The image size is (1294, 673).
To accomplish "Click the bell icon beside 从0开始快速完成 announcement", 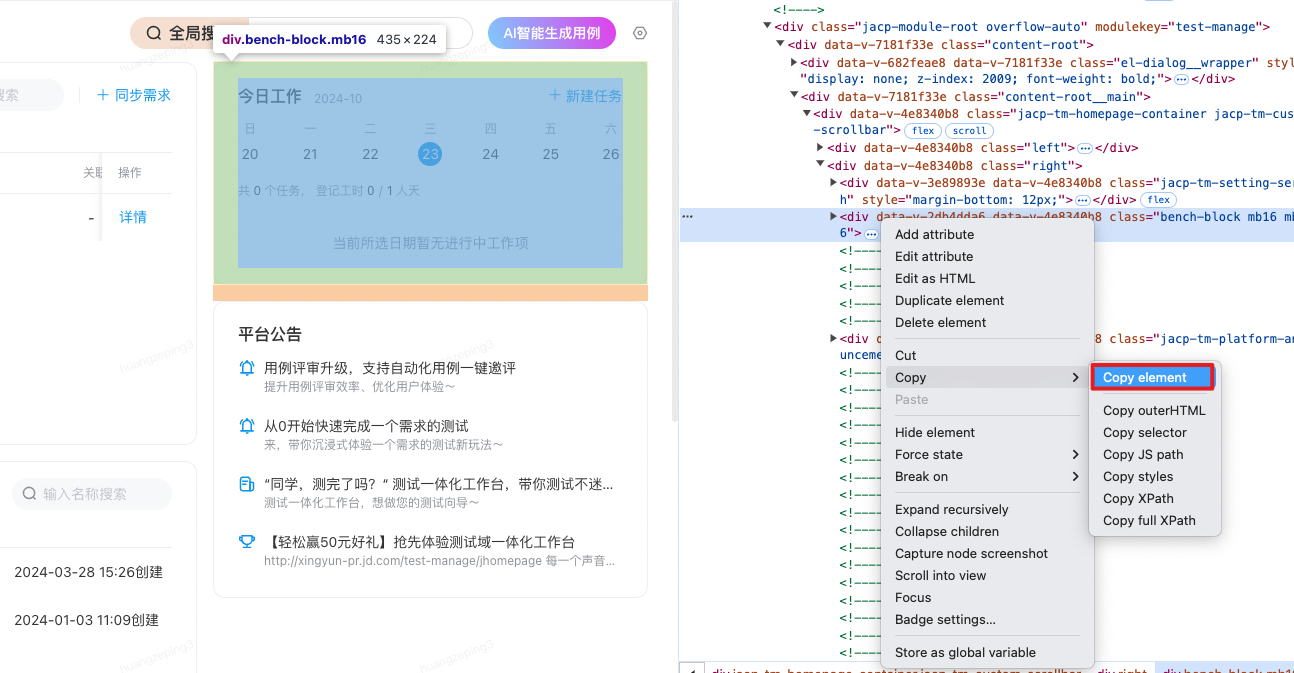I will coord(247,426).
